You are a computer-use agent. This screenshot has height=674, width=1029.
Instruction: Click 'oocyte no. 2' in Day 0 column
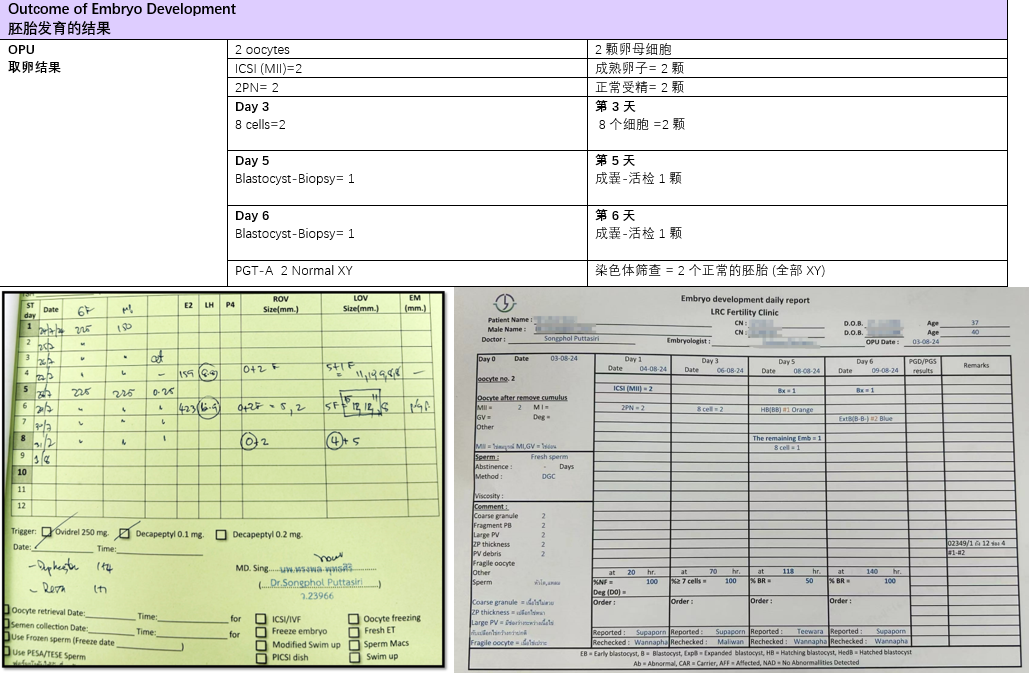pyautogui.click(x=496, y=379)
